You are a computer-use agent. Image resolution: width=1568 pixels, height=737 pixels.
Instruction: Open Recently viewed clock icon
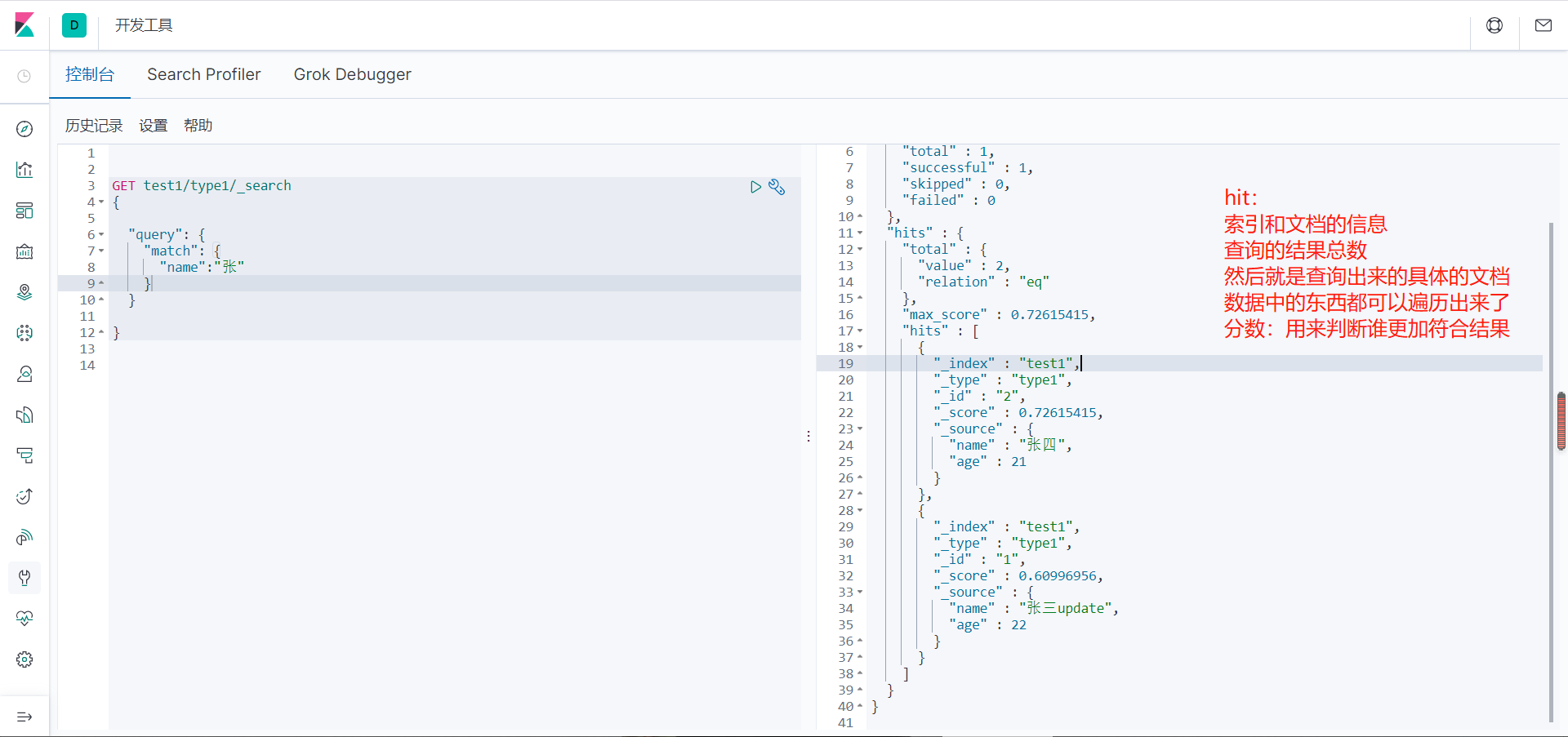[24, 76]
